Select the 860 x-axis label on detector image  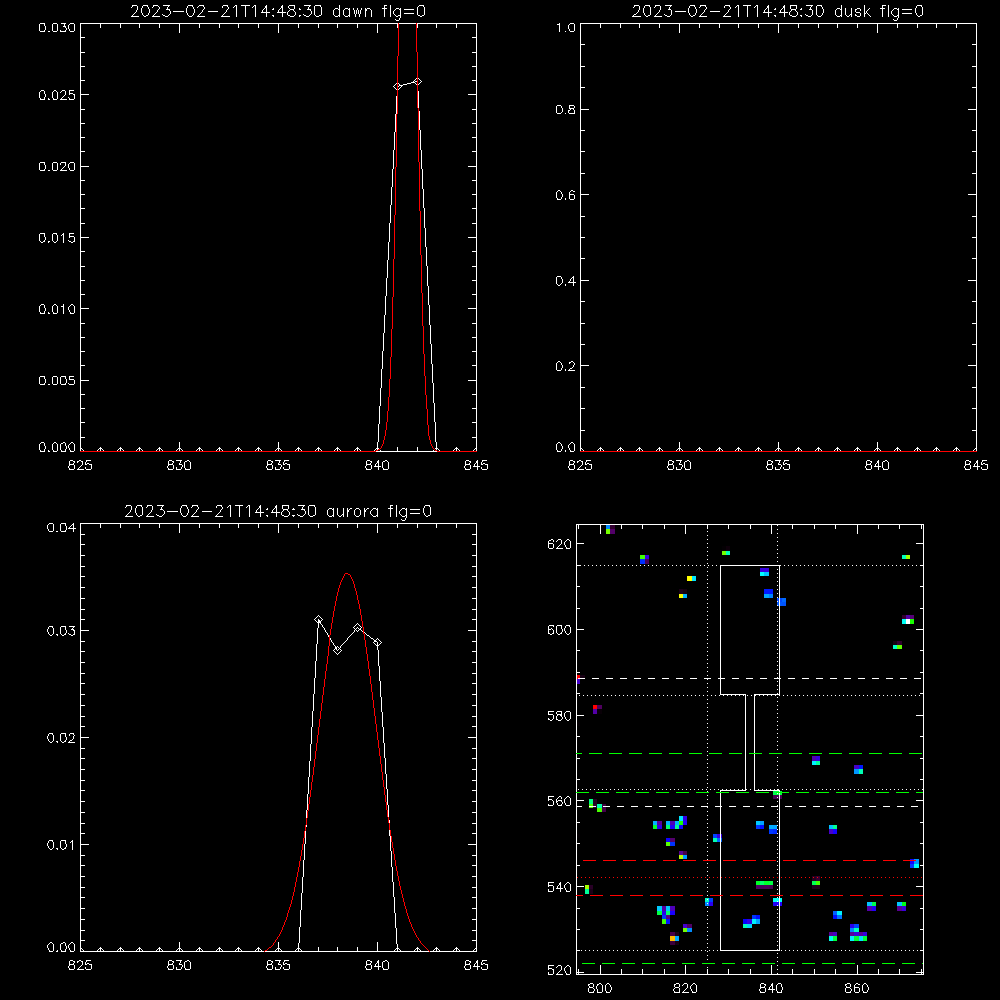857,989
